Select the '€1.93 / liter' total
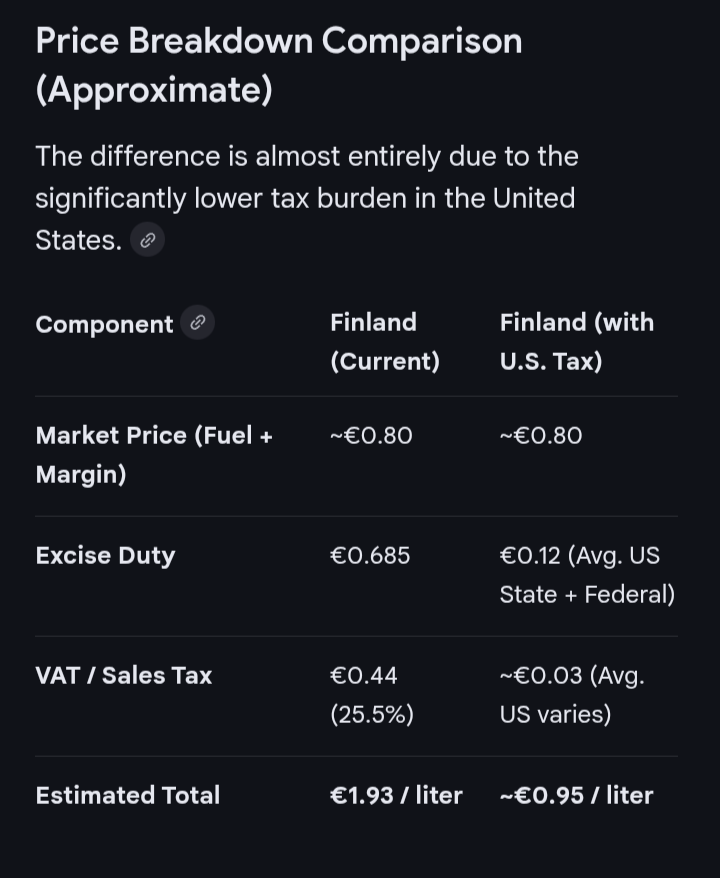The height and width of the screenshot is (878, 720). tap(396, 795)
